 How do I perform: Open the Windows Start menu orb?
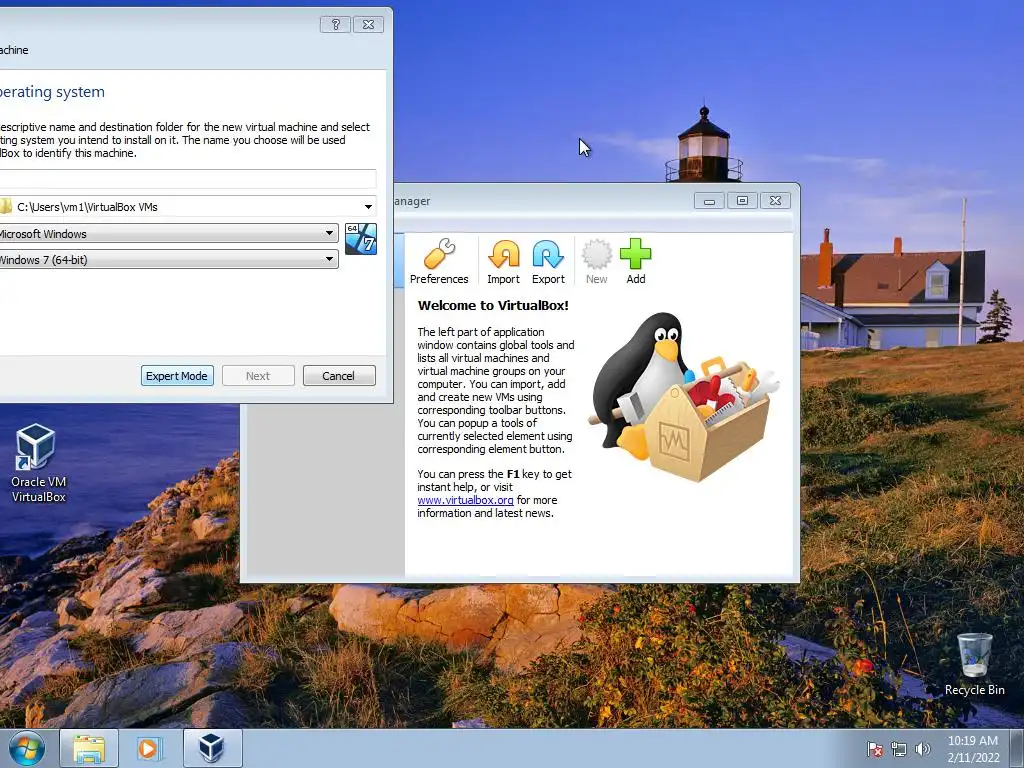27,748
